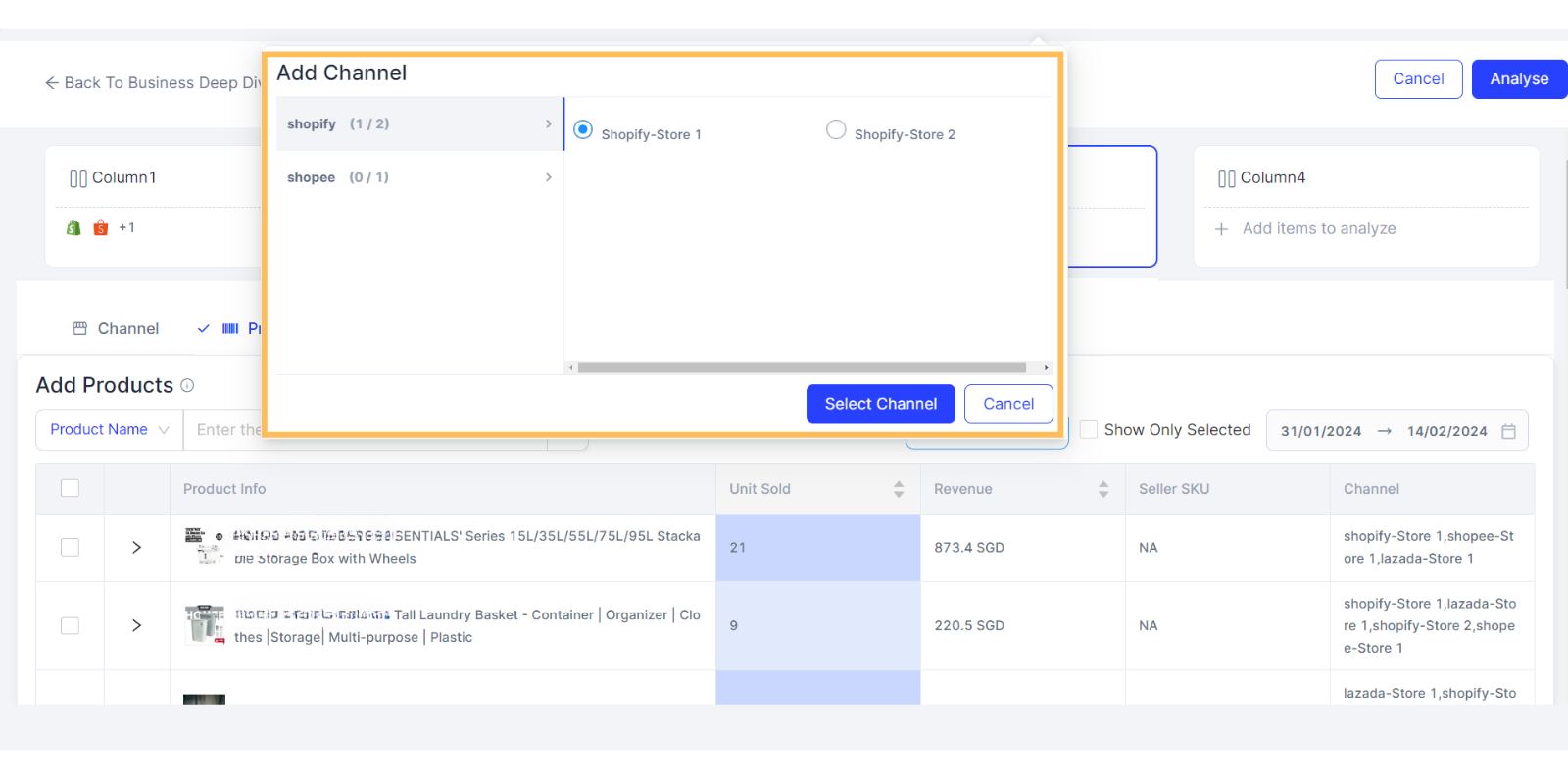Click the Column1 title text
This screenshot has height=784, width=1568.
click(x=124, y=178)
